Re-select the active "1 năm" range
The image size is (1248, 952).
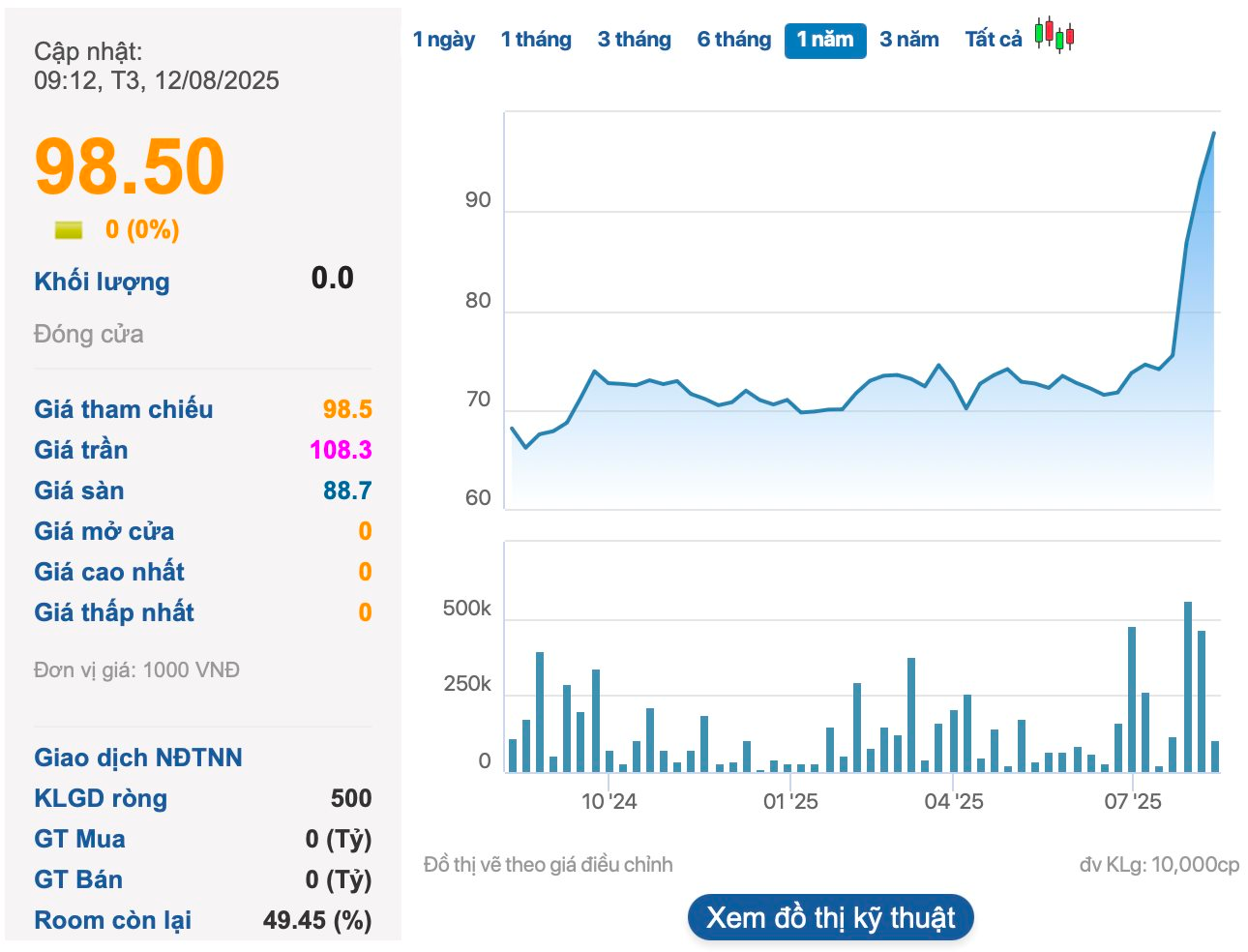[825, 39]
